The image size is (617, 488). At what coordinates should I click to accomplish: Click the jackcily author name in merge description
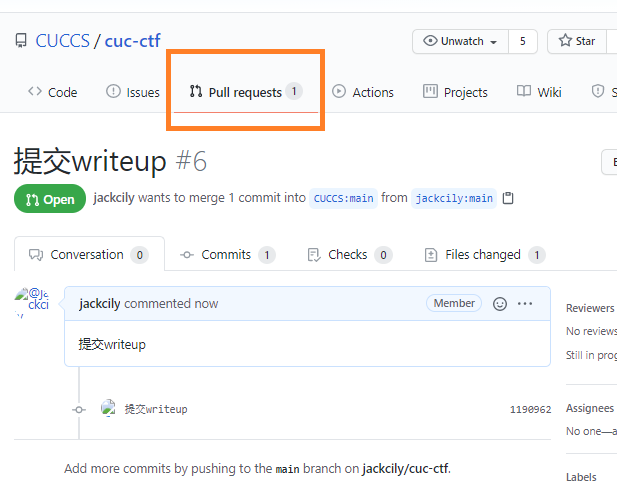(x=114, y=198)
